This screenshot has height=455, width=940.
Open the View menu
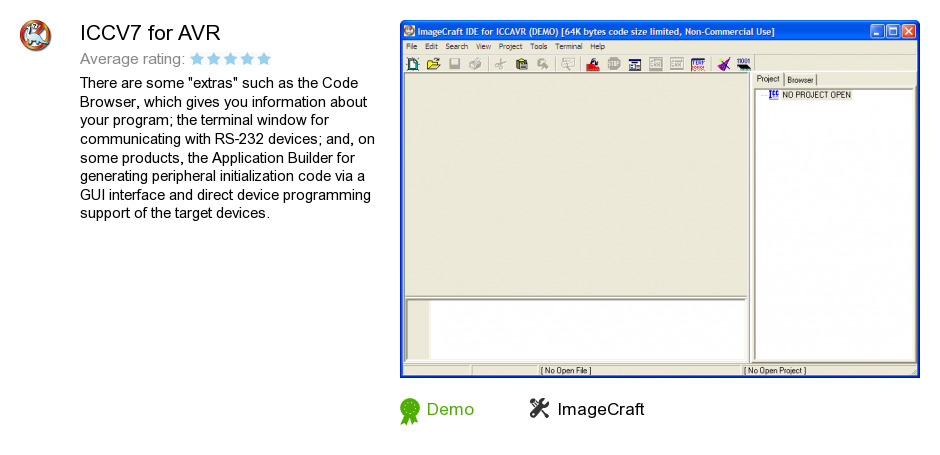tap(484, 46)
